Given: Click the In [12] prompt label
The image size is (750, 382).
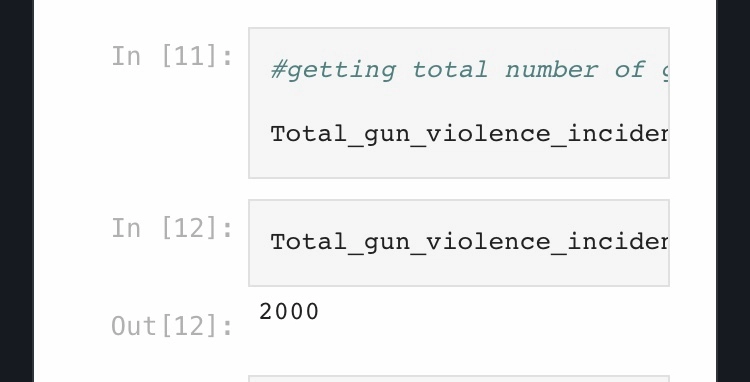Looking at the screenshot, I should point(172,228).
